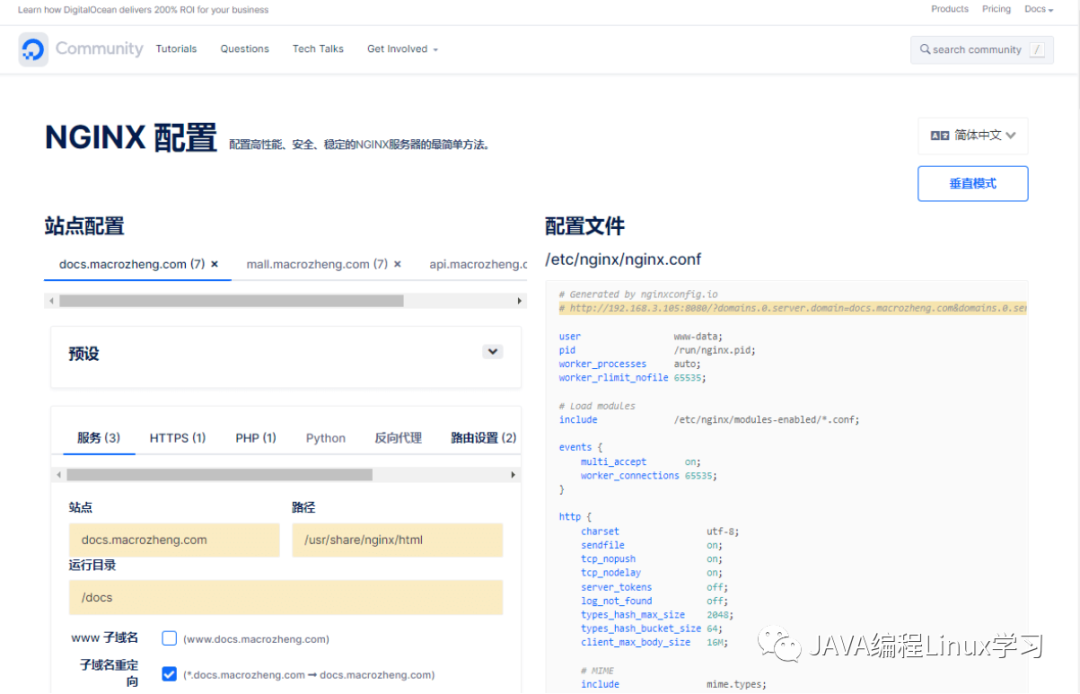
Task: Switch to the mall.macrozheng.com (7) tab
Action: click(317, 264)
